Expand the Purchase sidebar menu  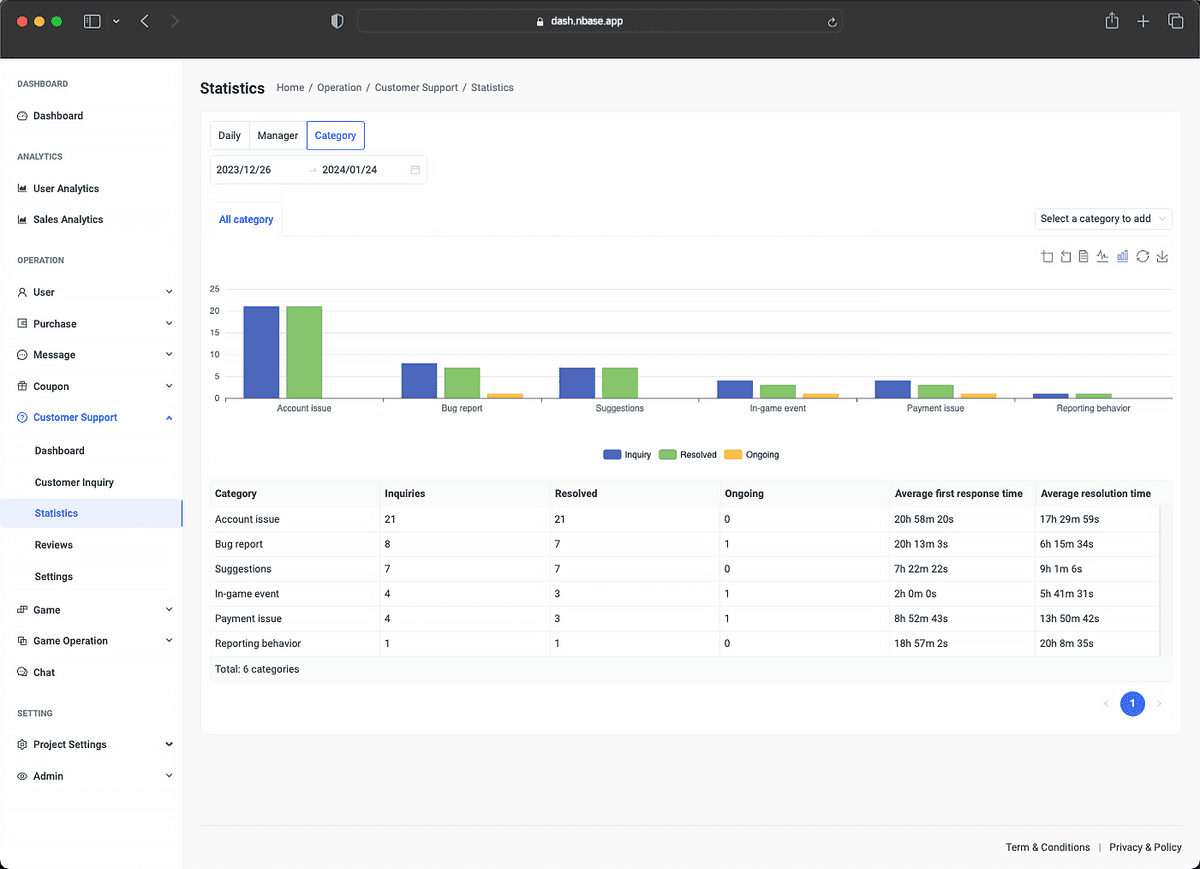point(95,324)
